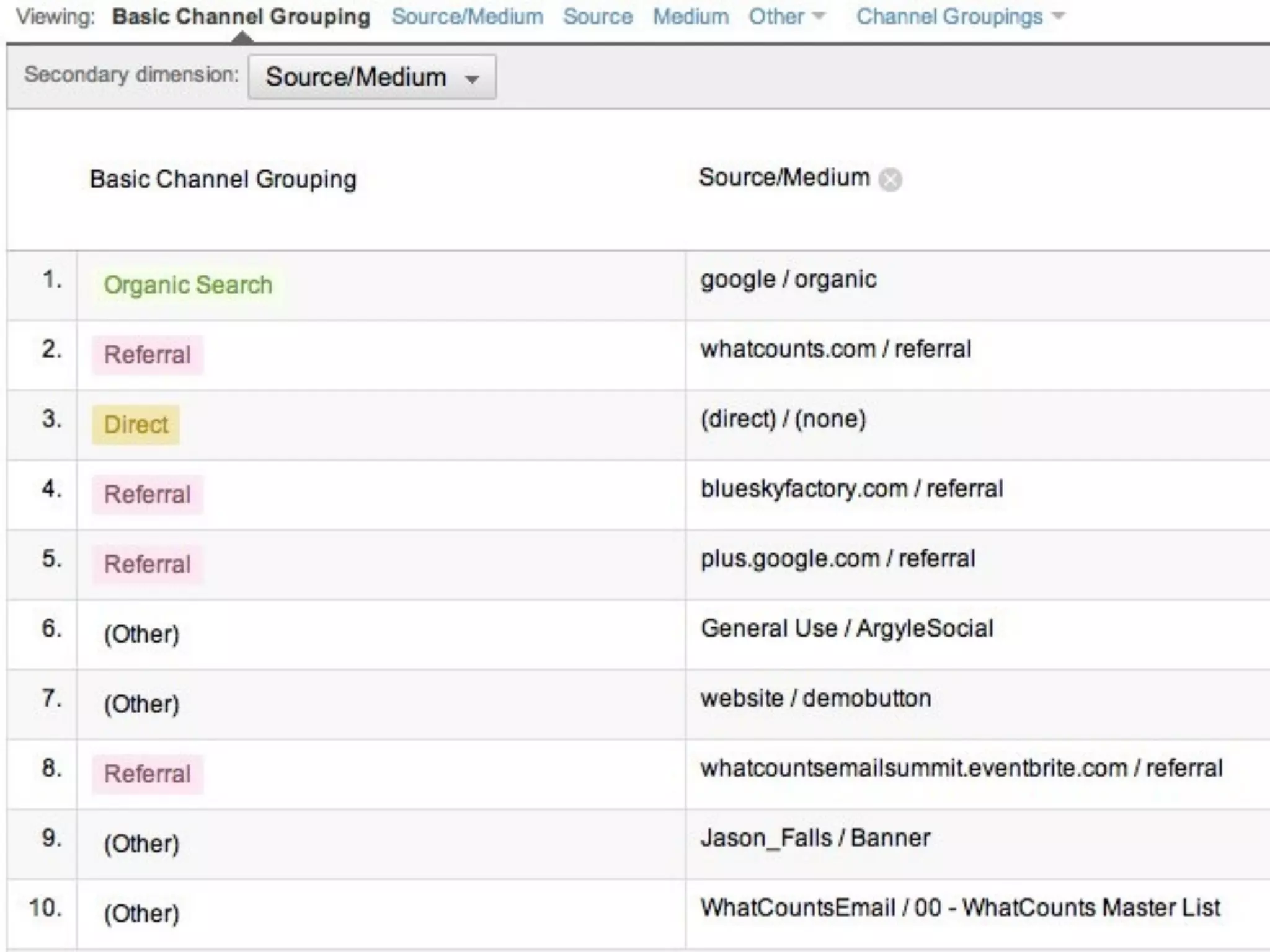Click the Referral label for plus.google.com
The image size is (1270, 952).
tap(148, 565)
